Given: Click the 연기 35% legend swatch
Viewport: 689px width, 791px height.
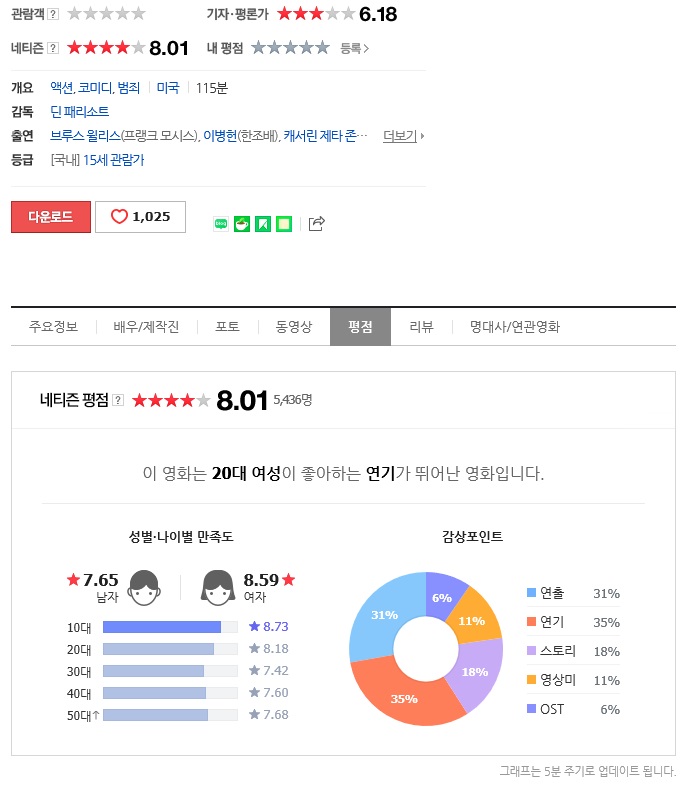Looking at the screenshot, I should point(531,622).
